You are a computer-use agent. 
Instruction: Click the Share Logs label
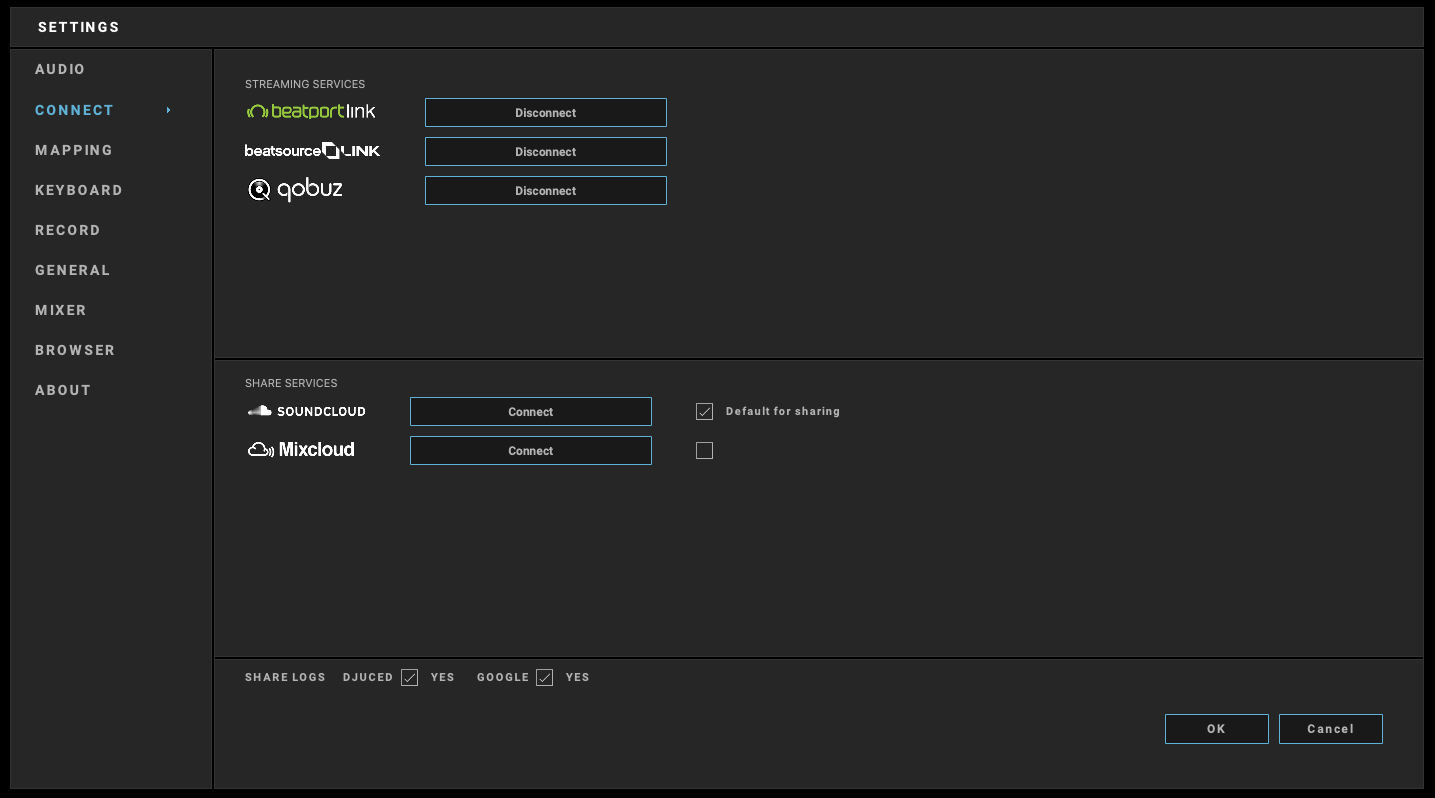[x=285, y=678]
